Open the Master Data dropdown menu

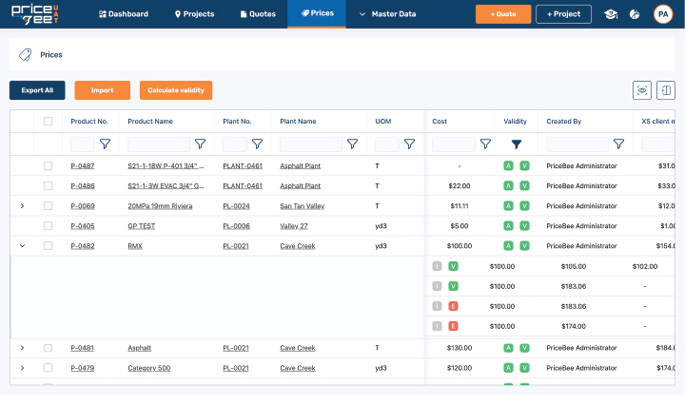click(x=387, y=14)
